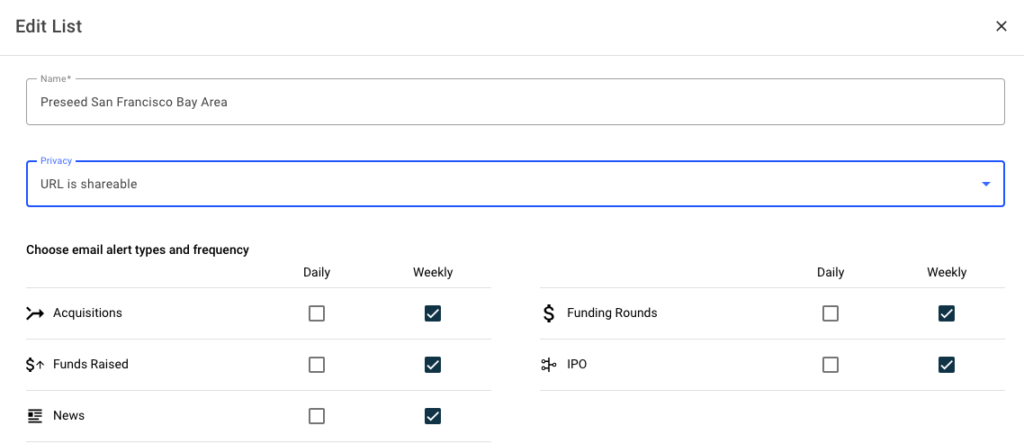Enable daily alerts for IPO
Screen dimensions: 1024x444
pos(830,365)
